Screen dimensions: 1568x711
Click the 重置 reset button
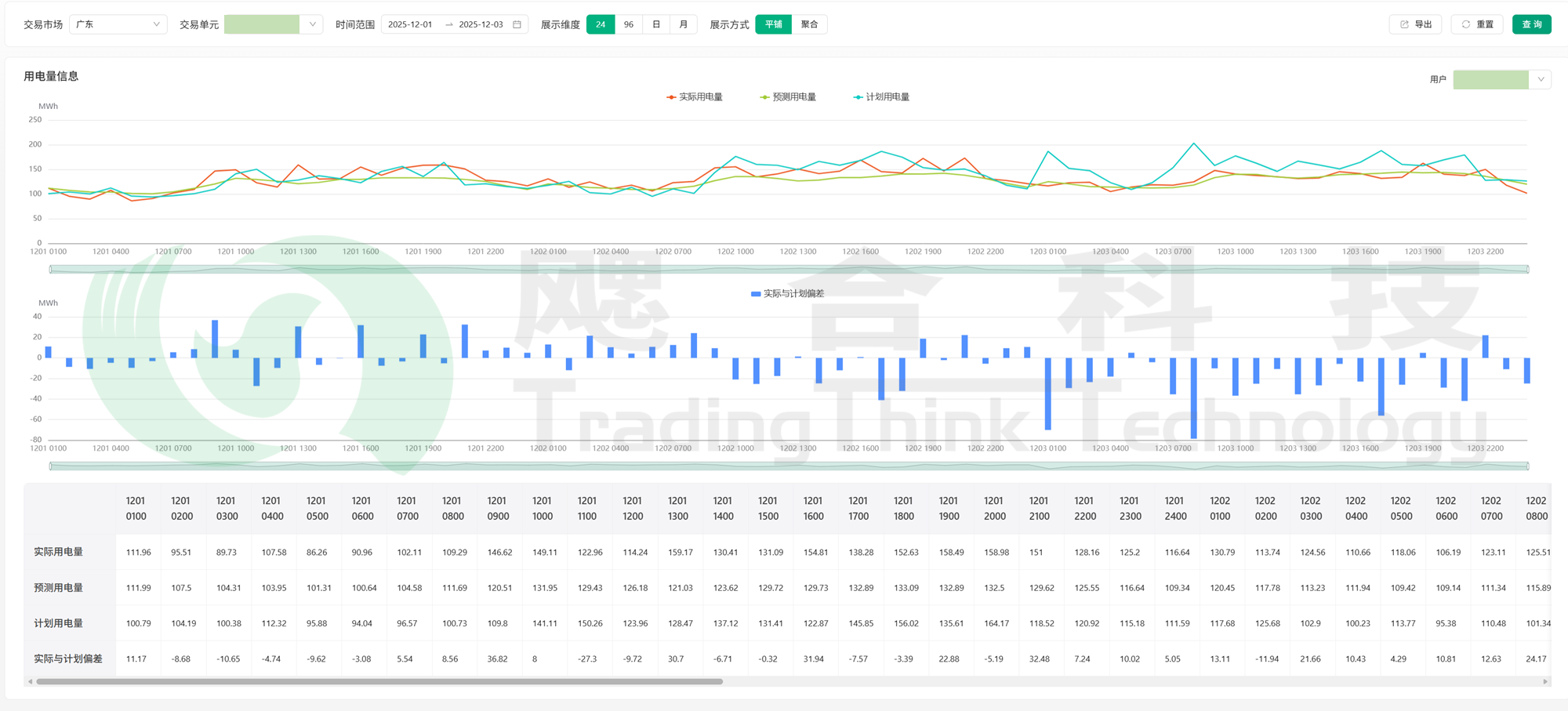click(x=1476, y=24)
